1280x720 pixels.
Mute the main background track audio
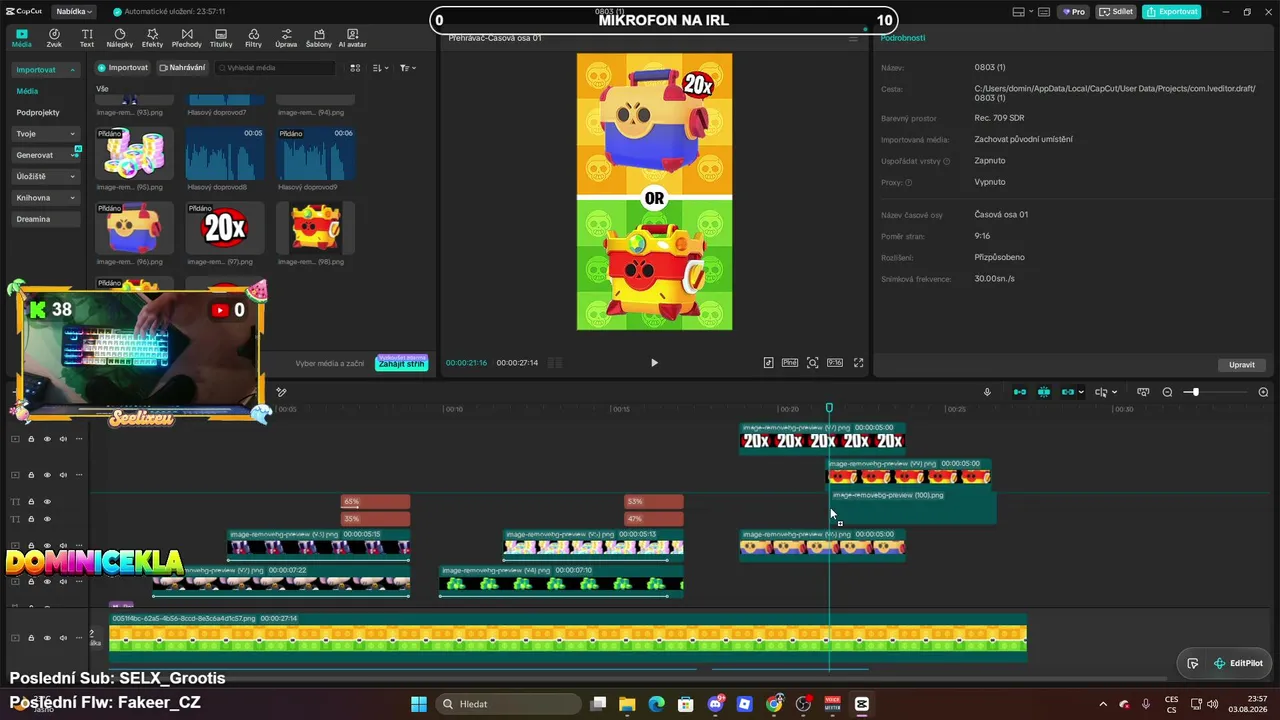pos(63,637)
